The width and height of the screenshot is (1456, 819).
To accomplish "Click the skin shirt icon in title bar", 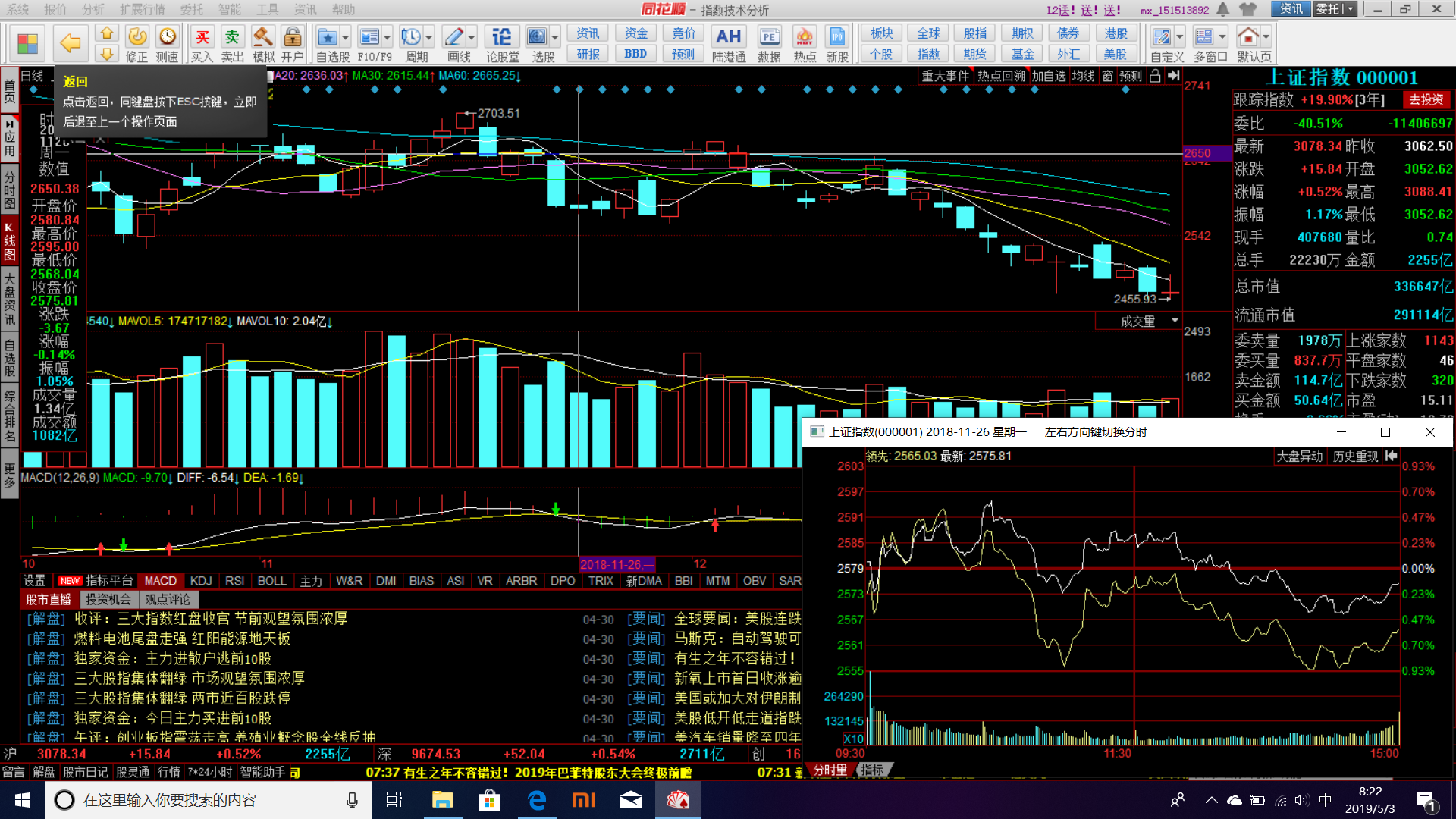I will [x=1248, y=9].
